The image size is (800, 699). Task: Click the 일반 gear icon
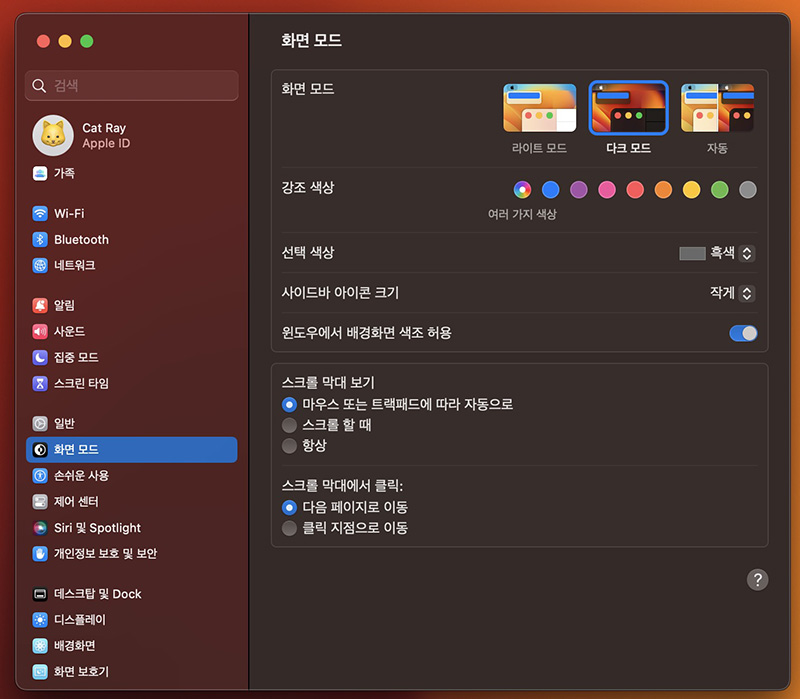point(40,423)
